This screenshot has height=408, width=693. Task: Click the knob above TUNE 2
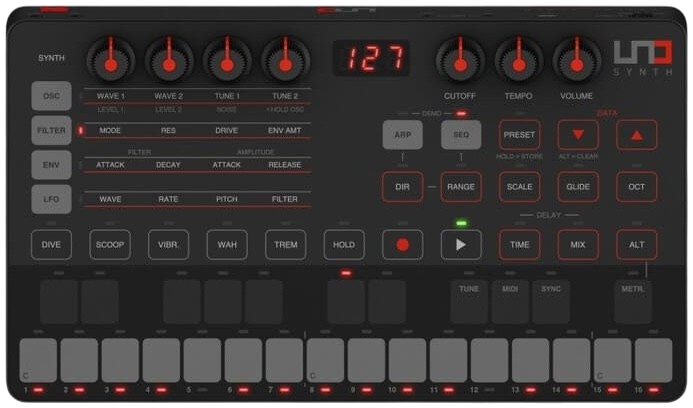pos(286,61)
